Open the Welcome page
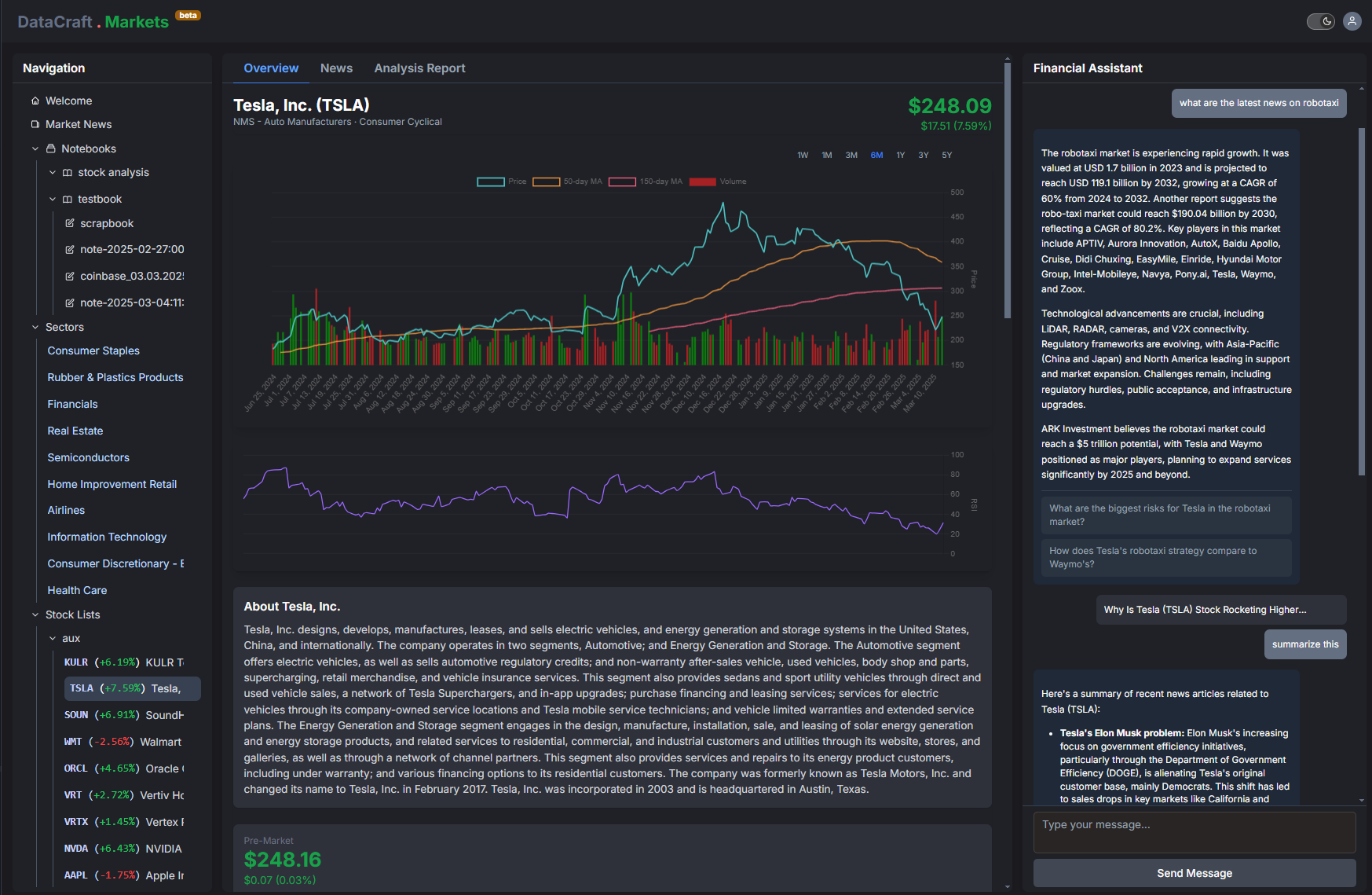This screenshot has width=1372, height=895. (x=68, y=101)
